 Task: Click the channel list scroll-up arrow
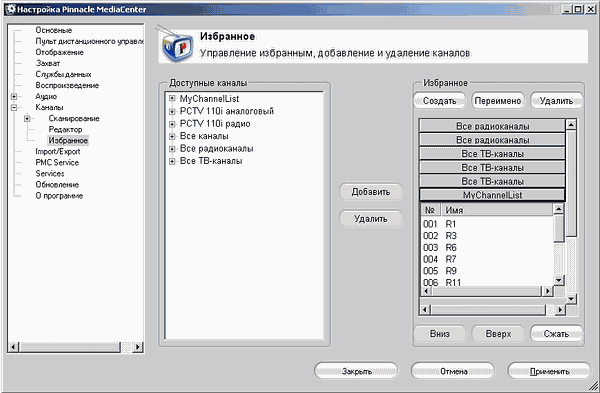tap(559, 209)
